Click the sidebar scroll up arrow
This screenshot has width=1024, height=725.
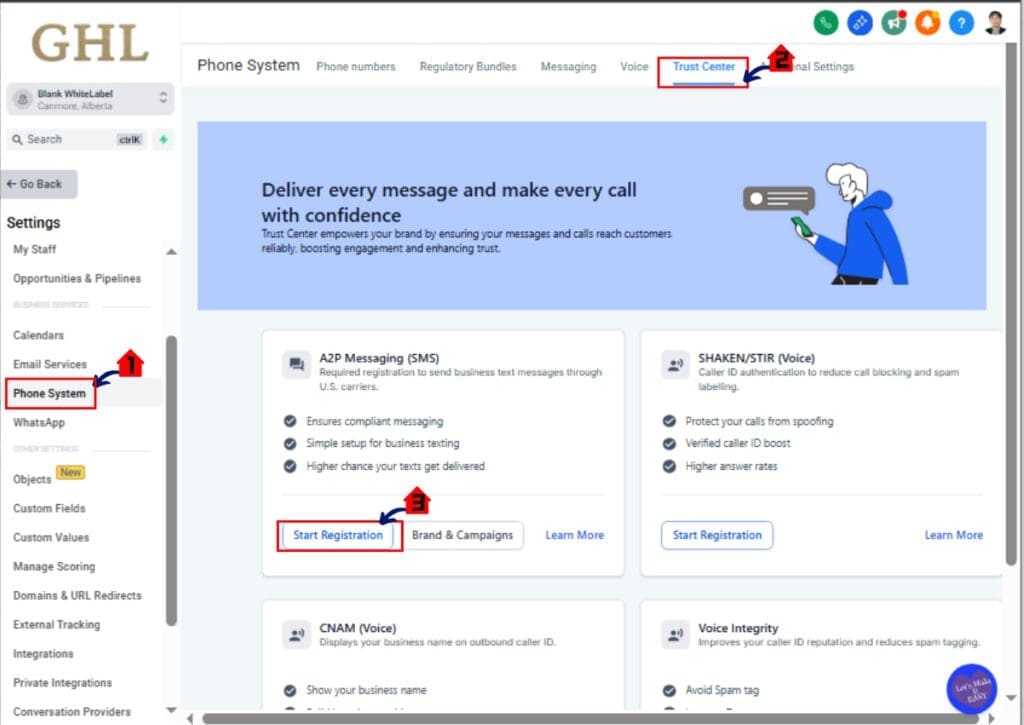tap(171, 251)
